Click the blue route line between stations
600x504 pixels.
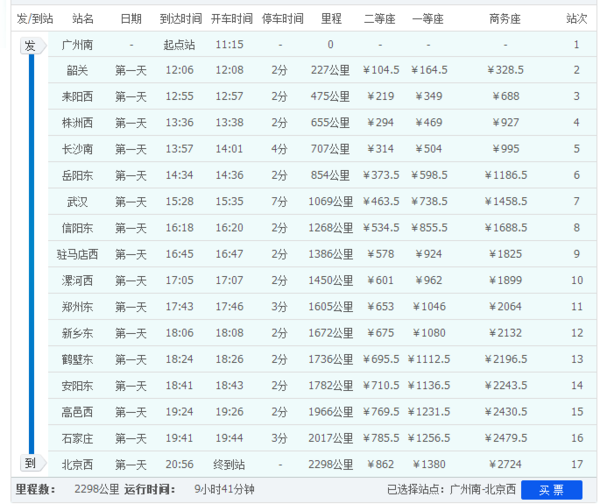tap(31, 254)
